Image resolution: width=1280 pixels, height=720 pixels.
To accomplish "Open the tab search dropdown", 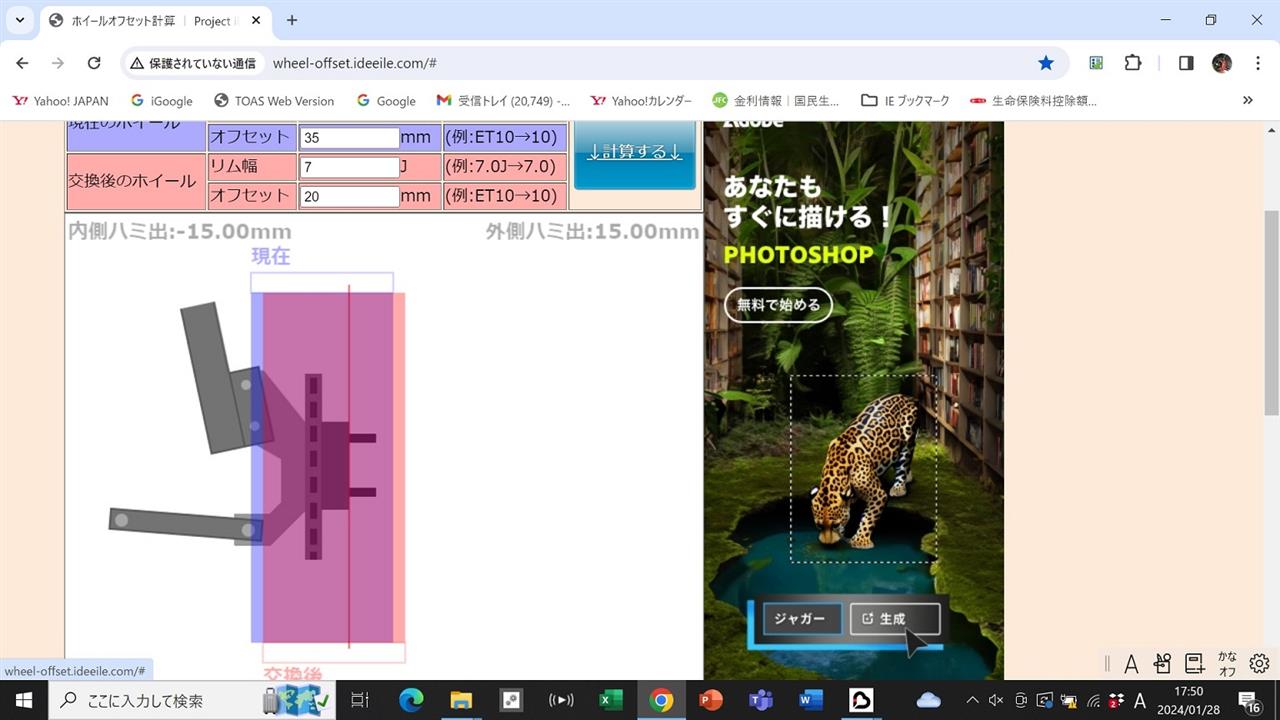I will [19, 20].
